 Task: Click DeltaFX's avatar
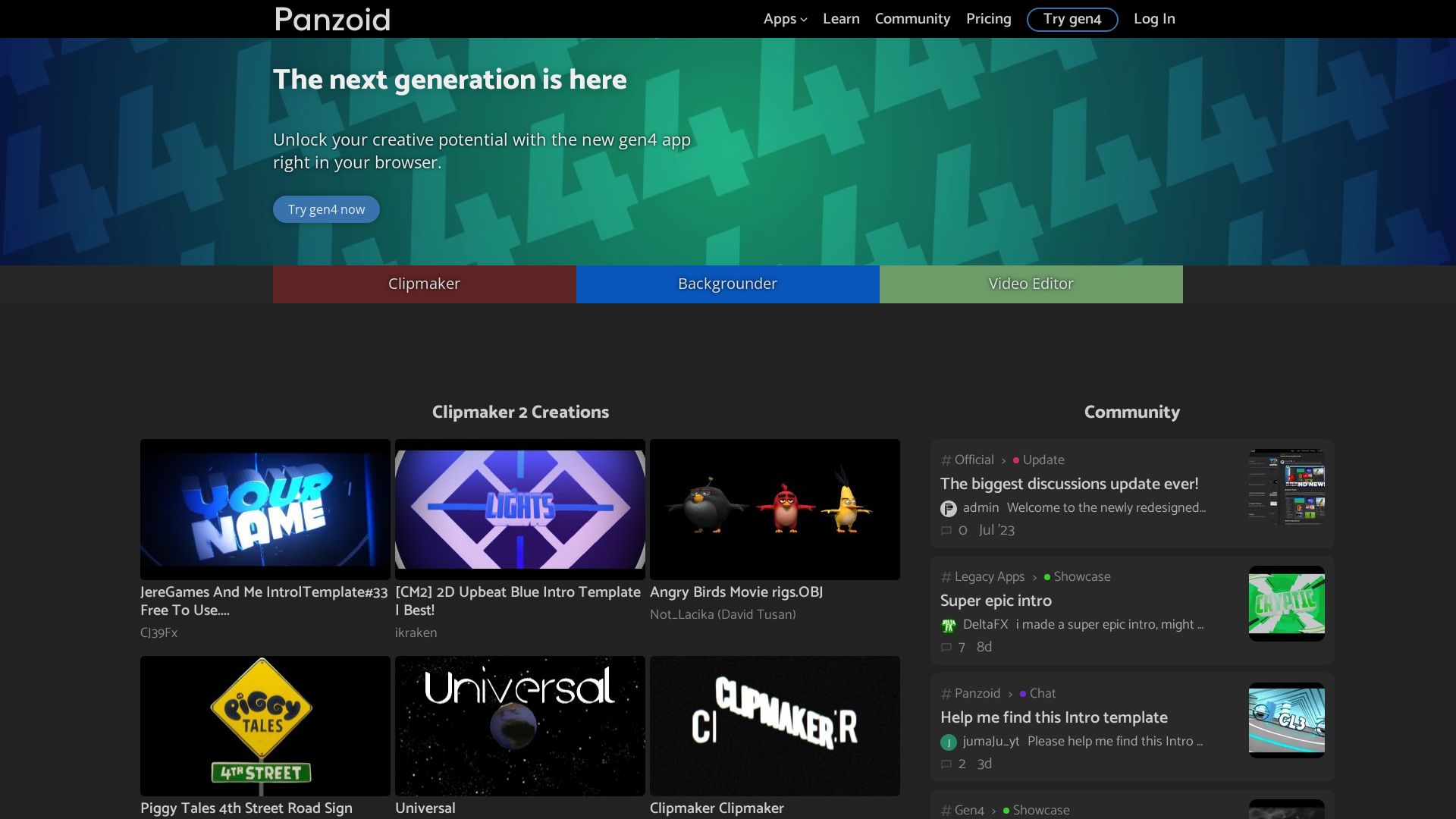click(948, 625)
